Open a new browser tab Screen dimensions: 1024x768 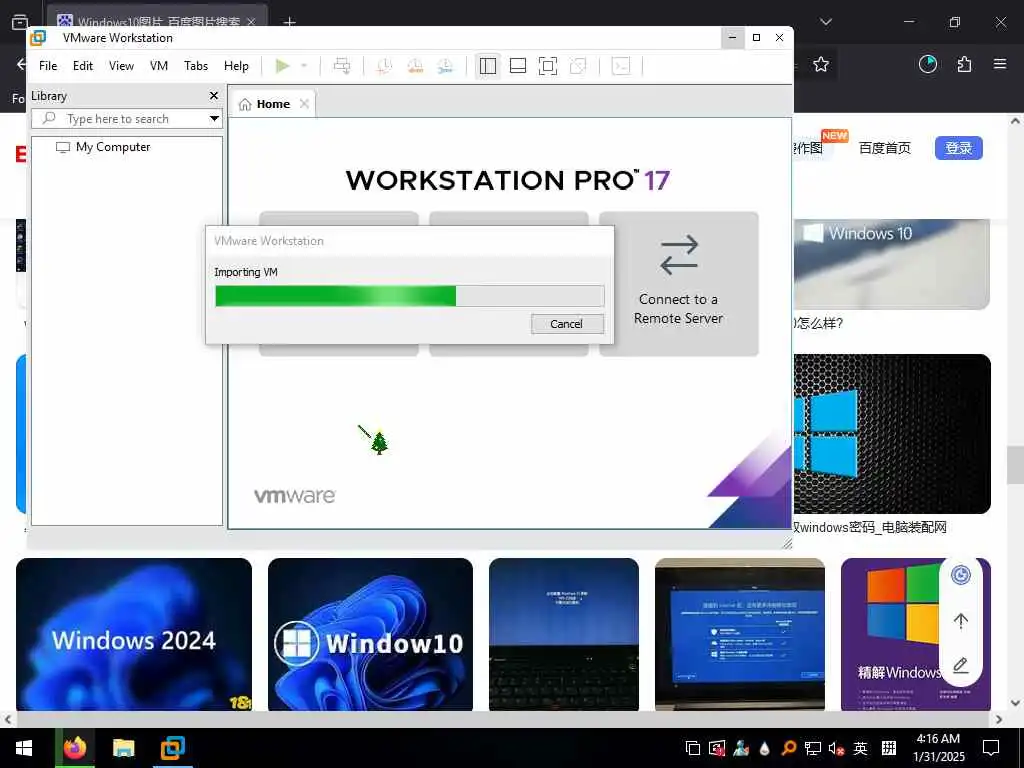pyautogui.click(x=289, y=22)
